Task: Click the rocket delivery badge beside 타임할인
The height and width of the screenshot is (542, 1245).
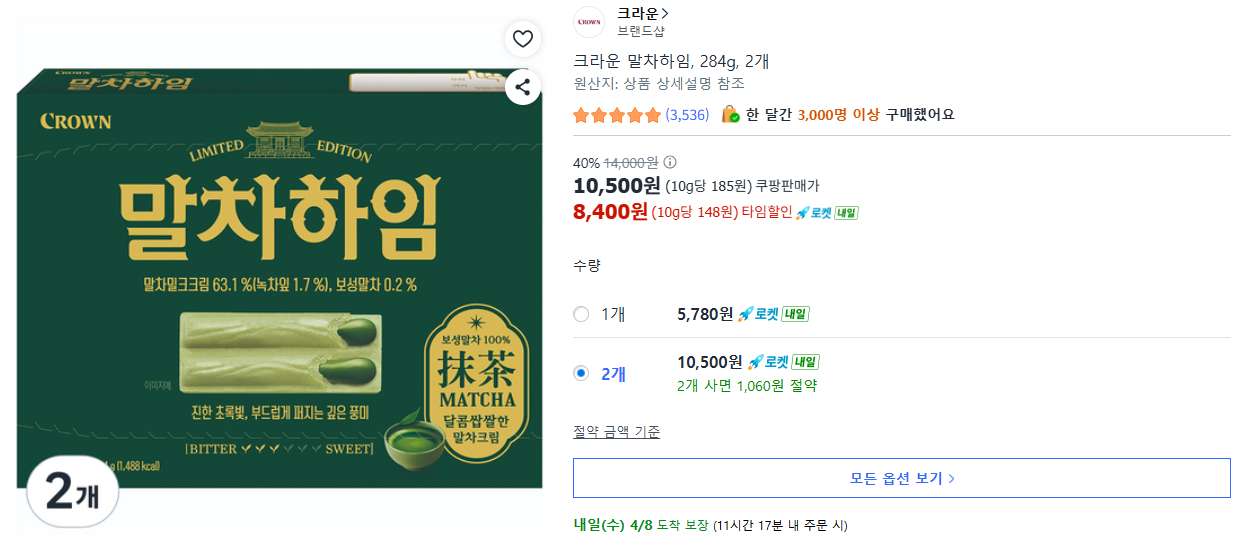Action: point(826,212)
